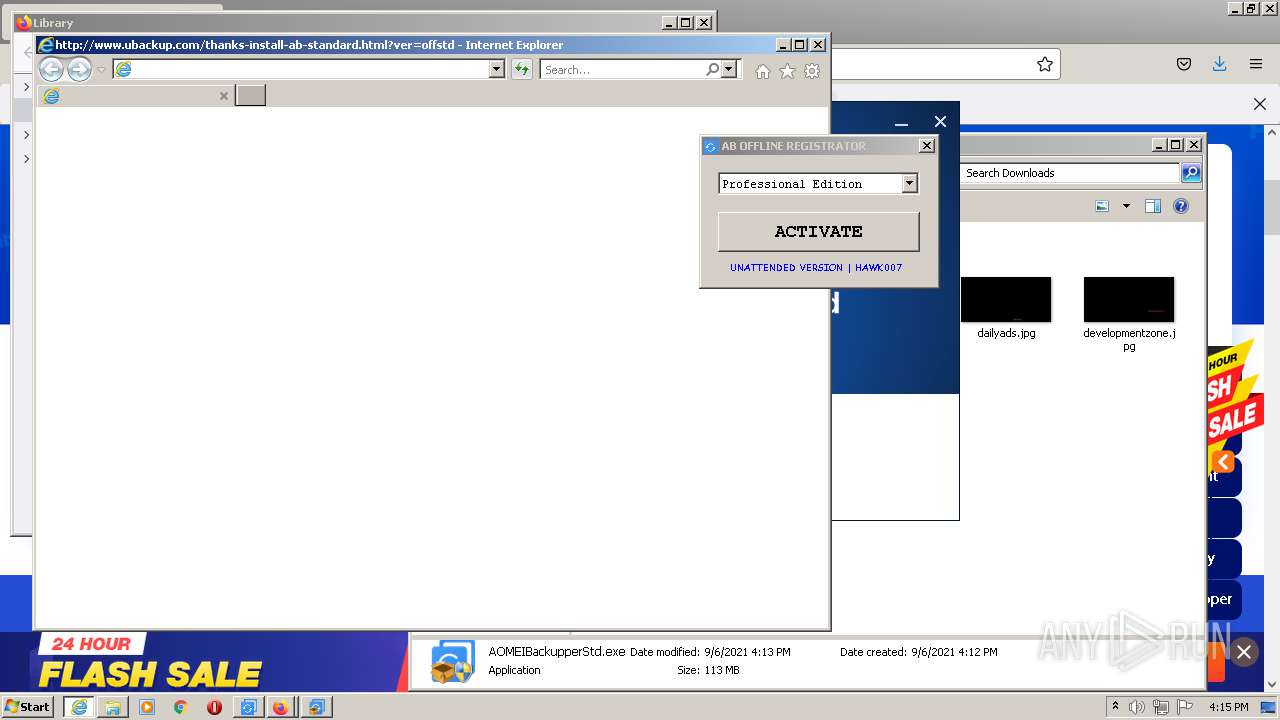Expand the IE address bar autocomplete dropdown
Viewport: 1280px width, 720px height.
496,69
